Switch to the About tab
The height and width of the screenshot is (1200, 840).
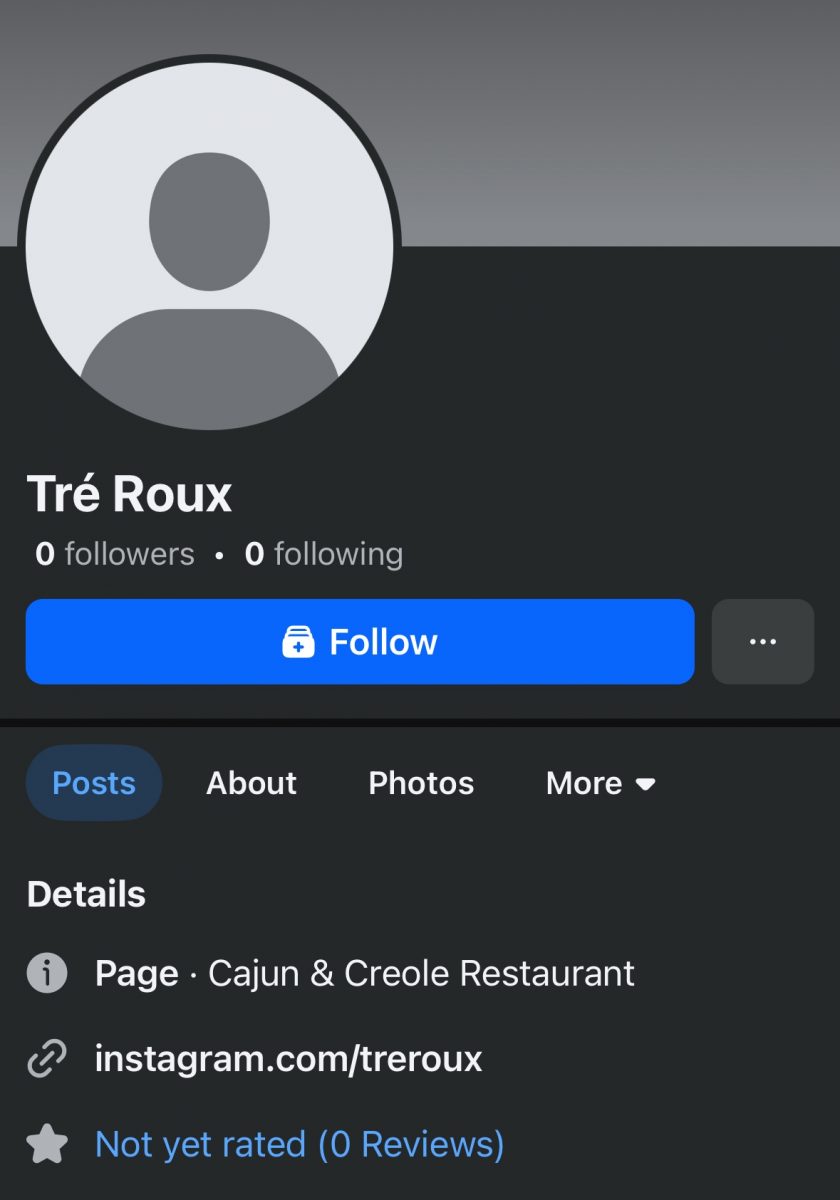point(252,783)
